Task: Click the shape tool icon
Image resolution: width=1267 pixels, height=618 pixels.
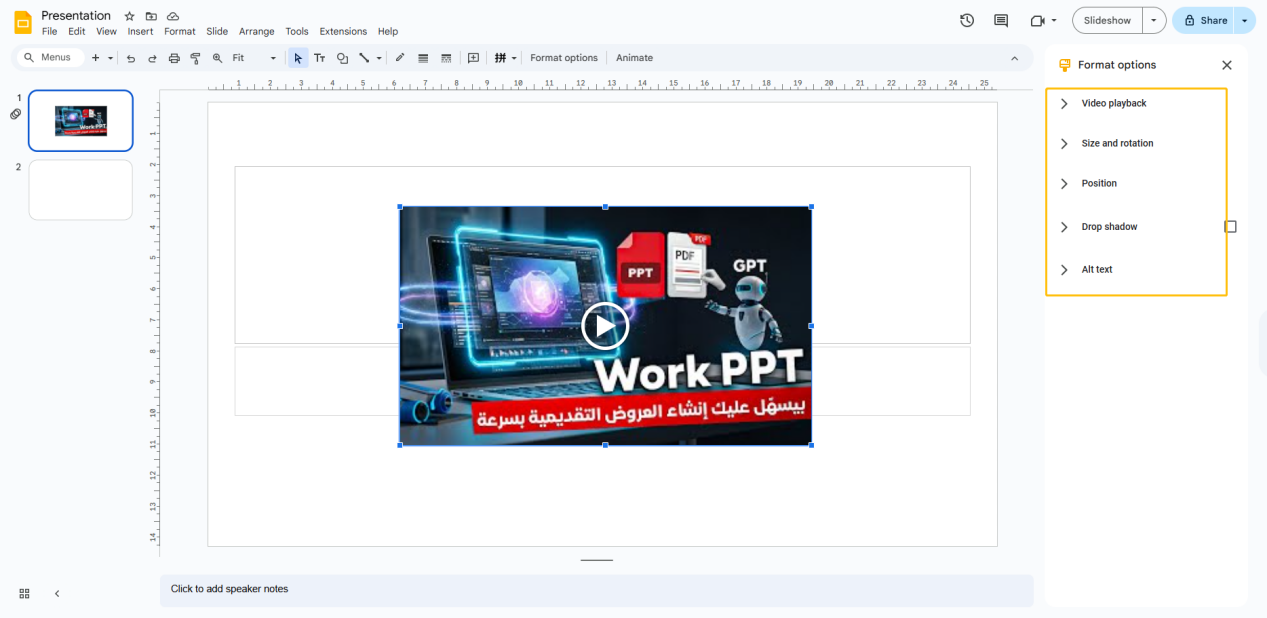Action: pyautogui.click(x=342, y=58)
